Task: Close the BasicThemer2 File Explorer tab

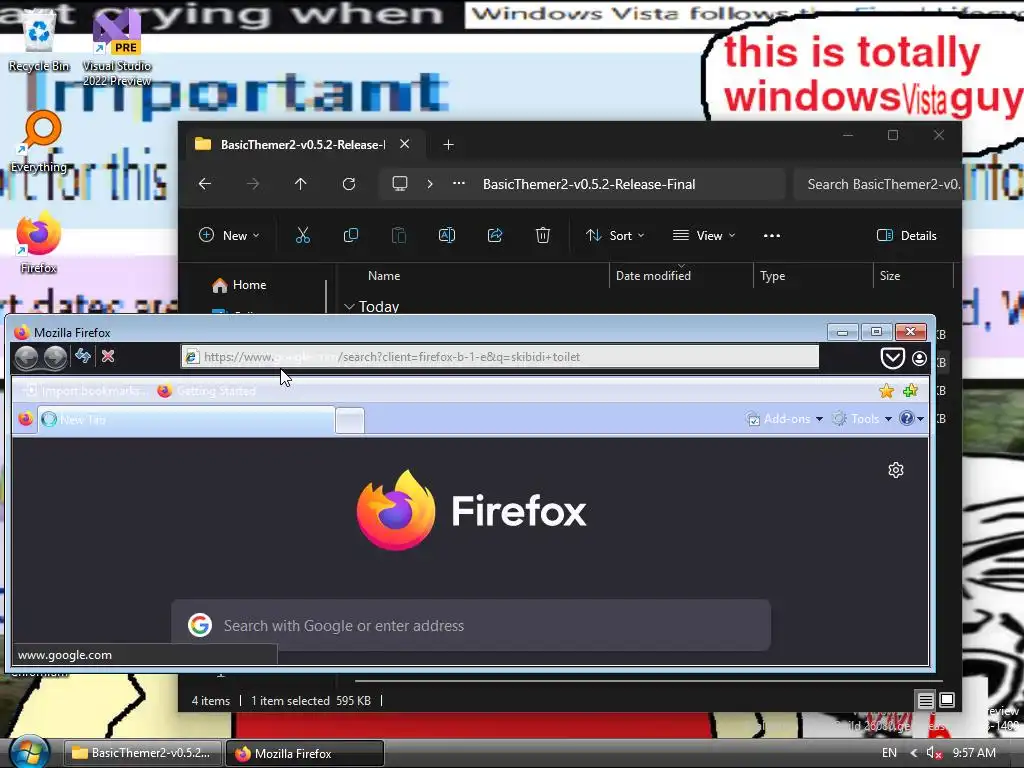Action: click(x=405, y=144)
